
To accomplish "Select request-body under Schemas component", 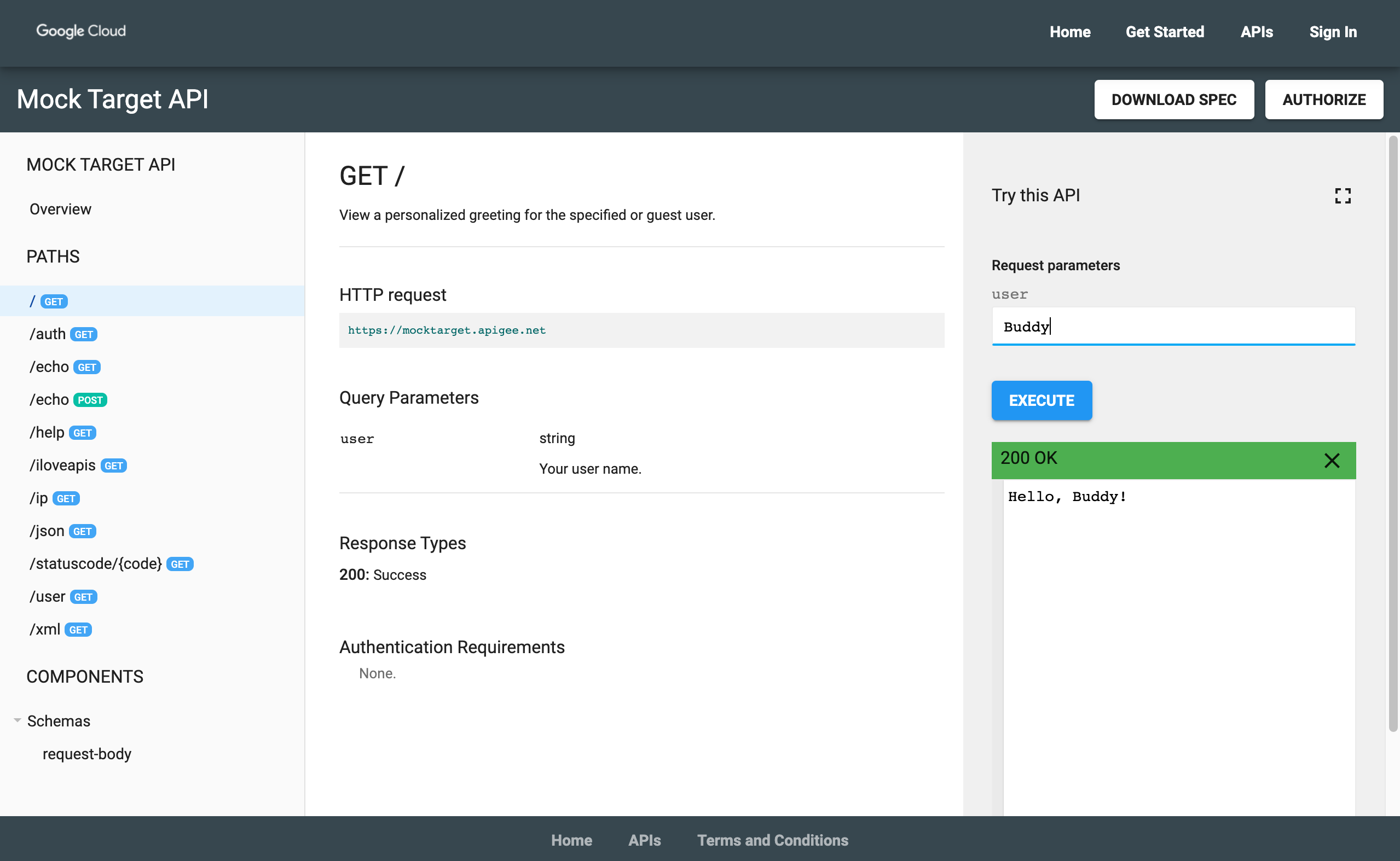I will 86,753.
